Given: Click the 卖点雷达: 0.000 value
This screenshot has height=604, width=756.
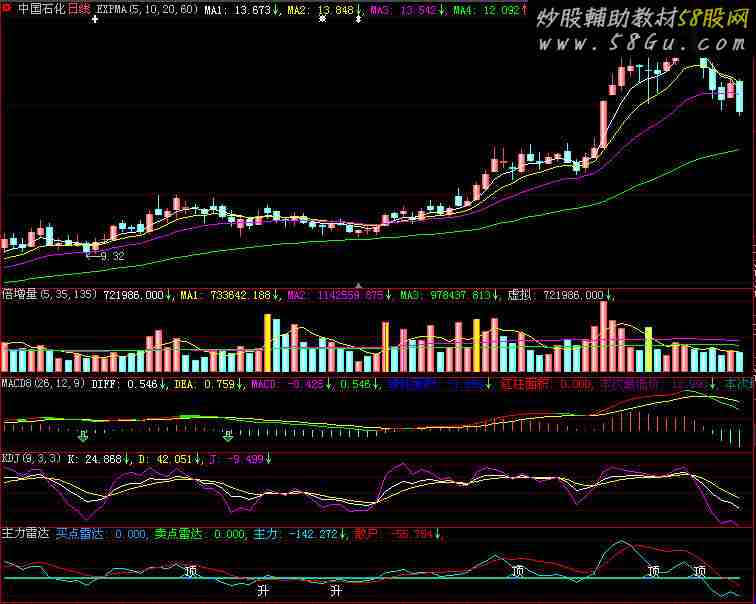Looking at the screenshot, I should click(x=199, y=534).
